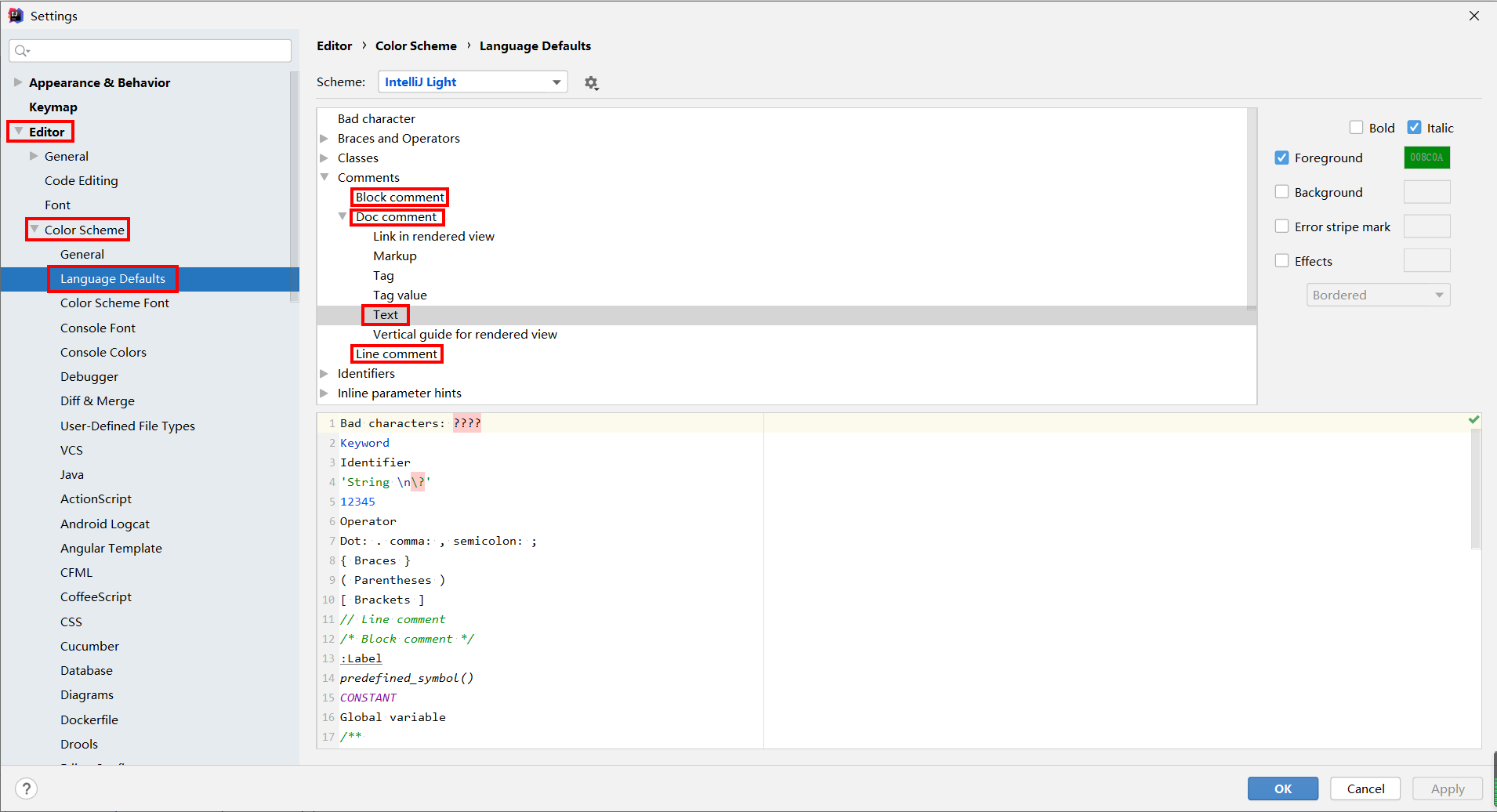1497x812 pixels.
Task: Click the help question mark button
Action: pyautogui.click(x=26, y=788)
